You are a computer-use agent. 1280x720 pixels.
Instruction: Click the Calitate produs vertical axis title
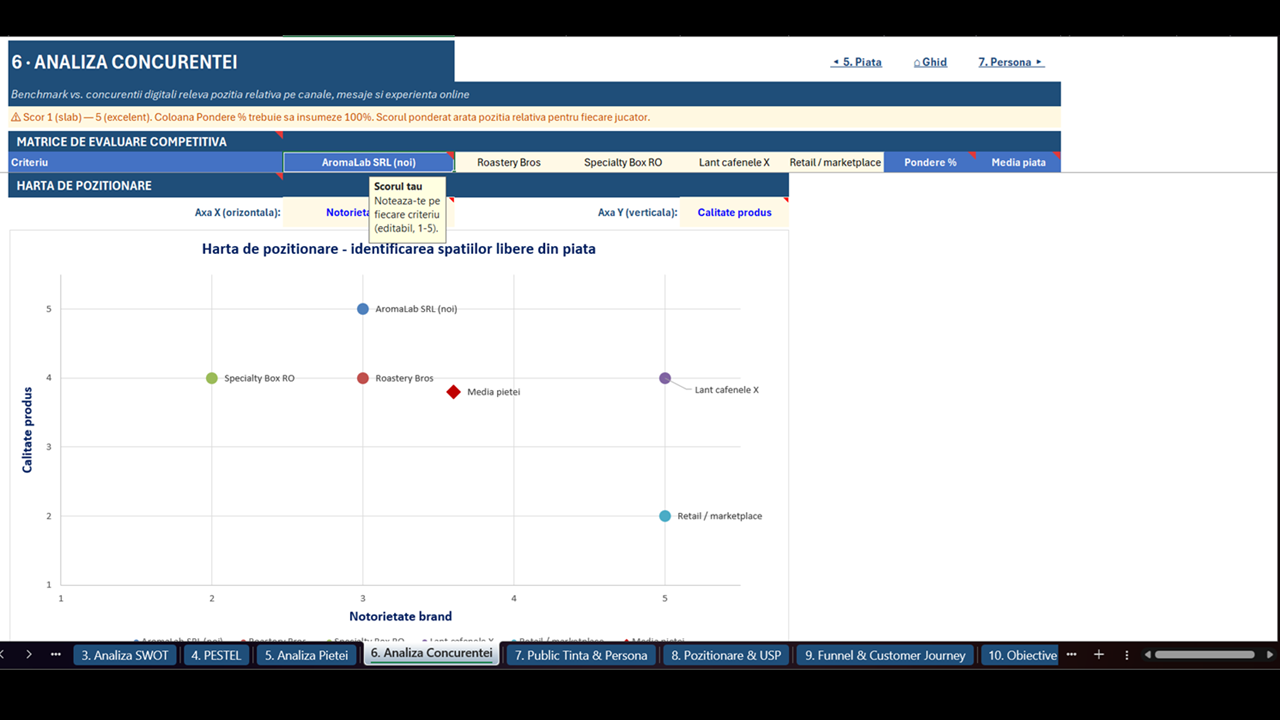pos(27,430)
